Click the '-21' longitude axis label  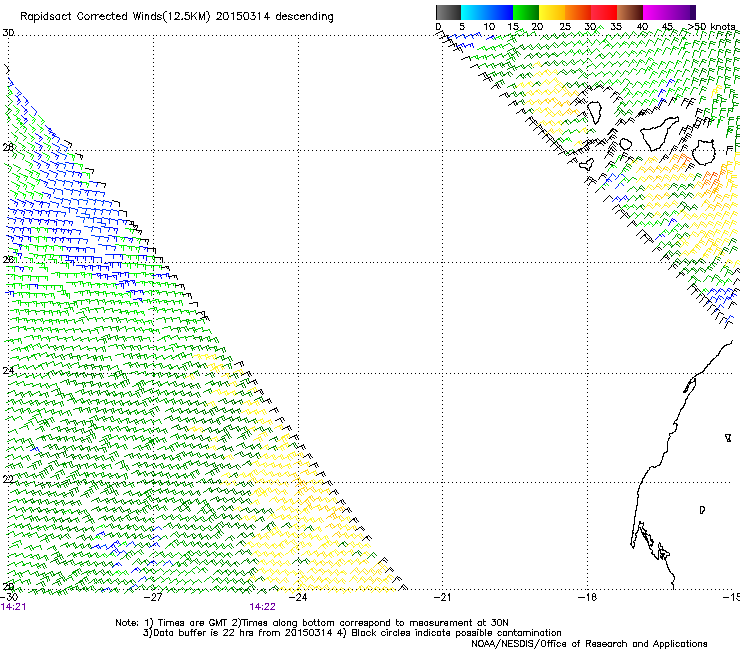coord(442,597)
